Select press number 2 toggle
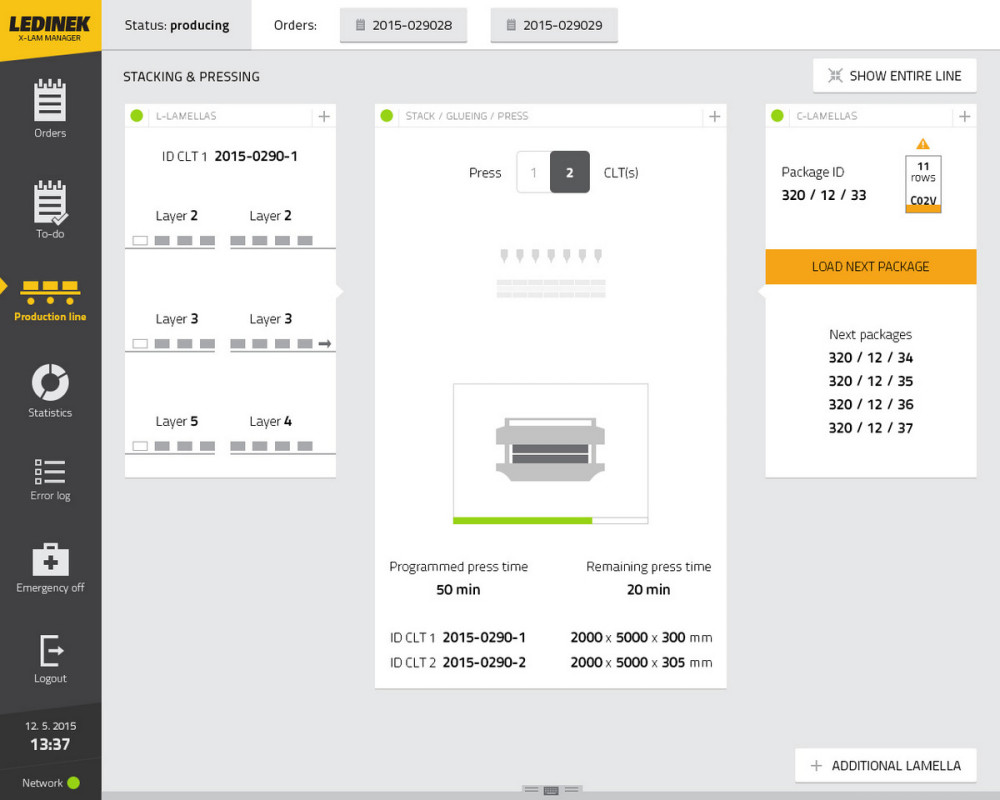Image resolution: width=1000 pixels, height=800 pixels. [x=570, y=172]
